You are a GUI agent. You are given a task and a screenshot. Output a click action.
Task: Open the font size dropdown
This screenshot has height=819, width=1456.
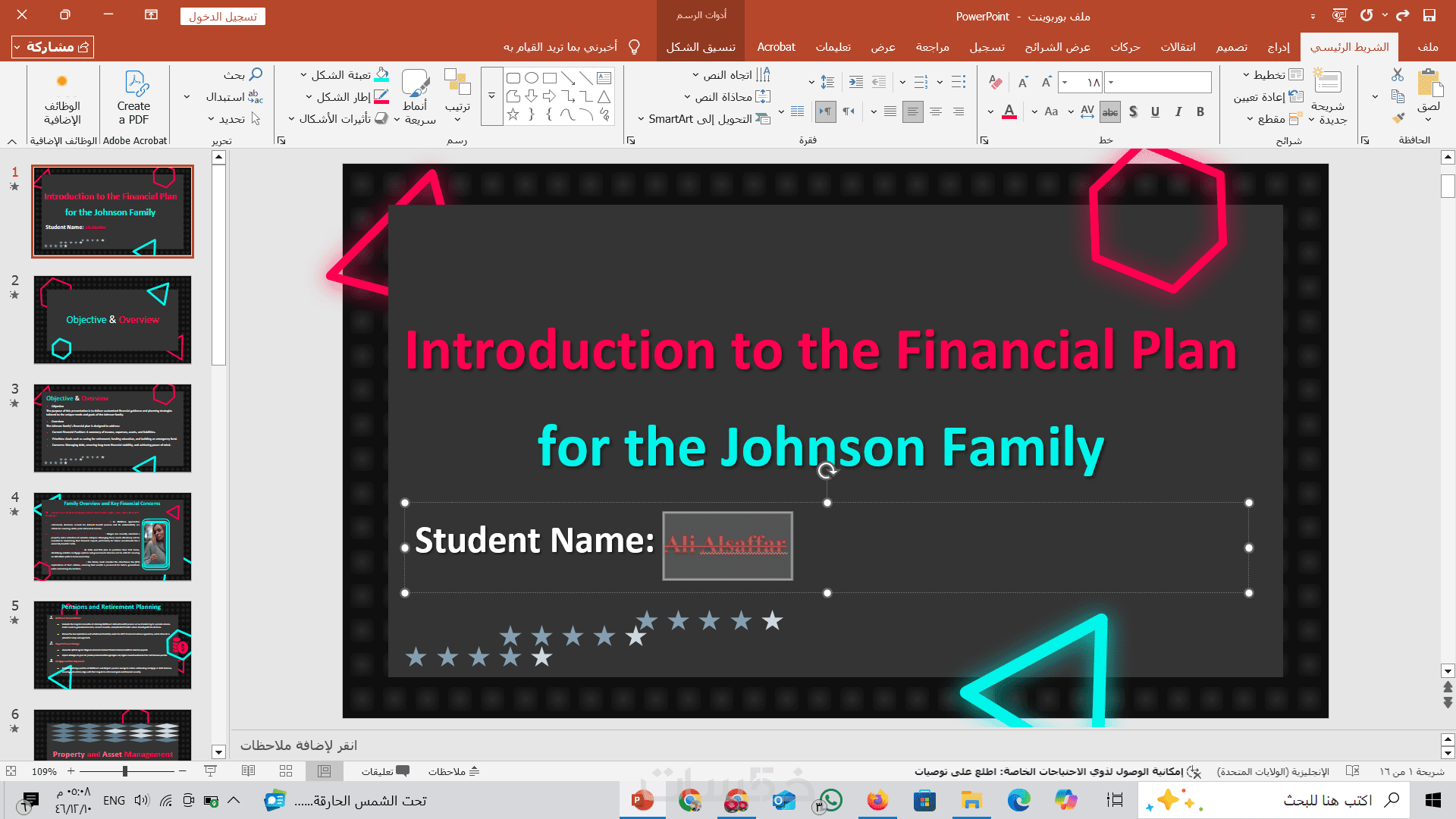1065,82
